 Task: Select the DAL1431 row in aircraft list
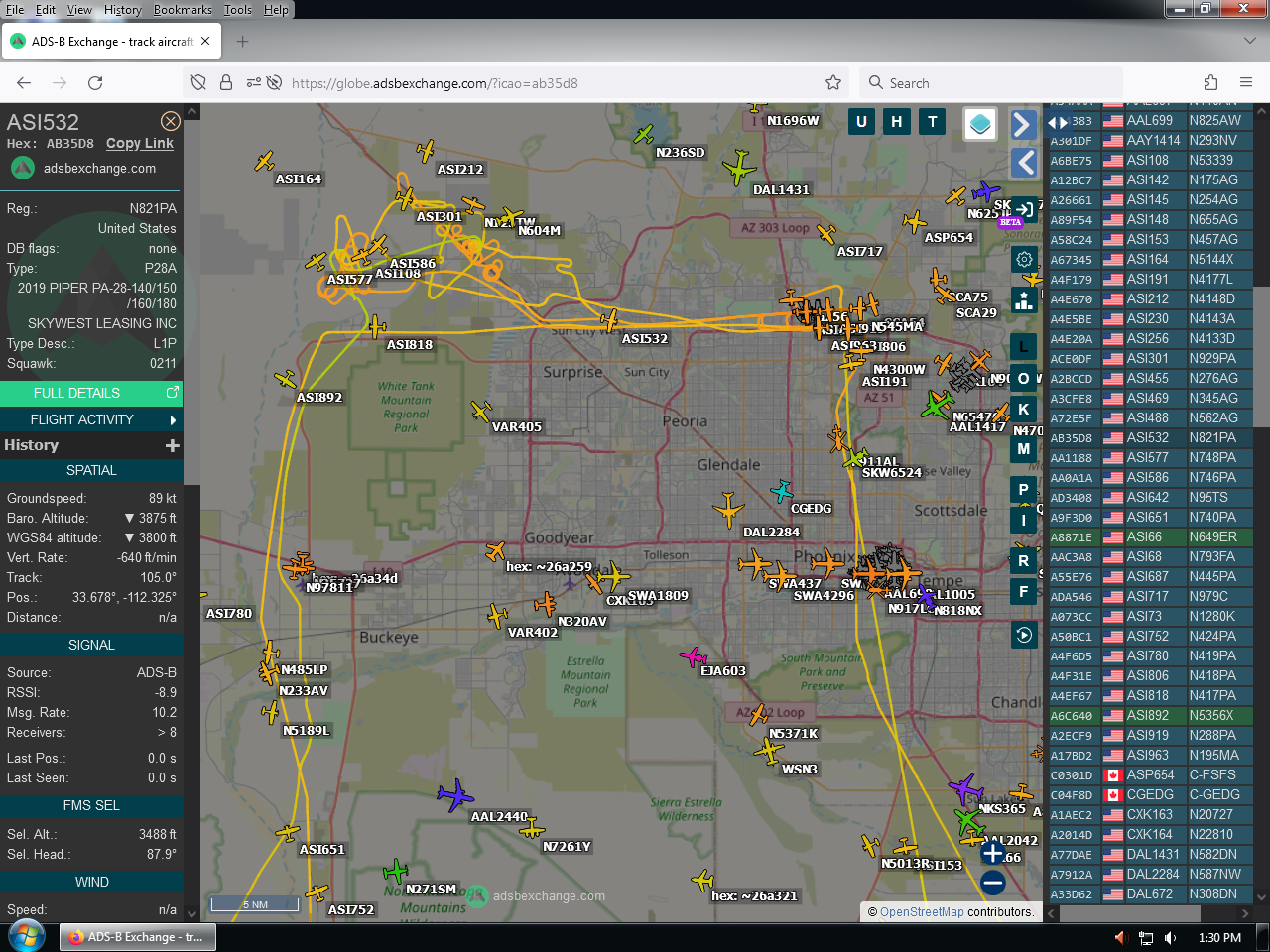1150,855
